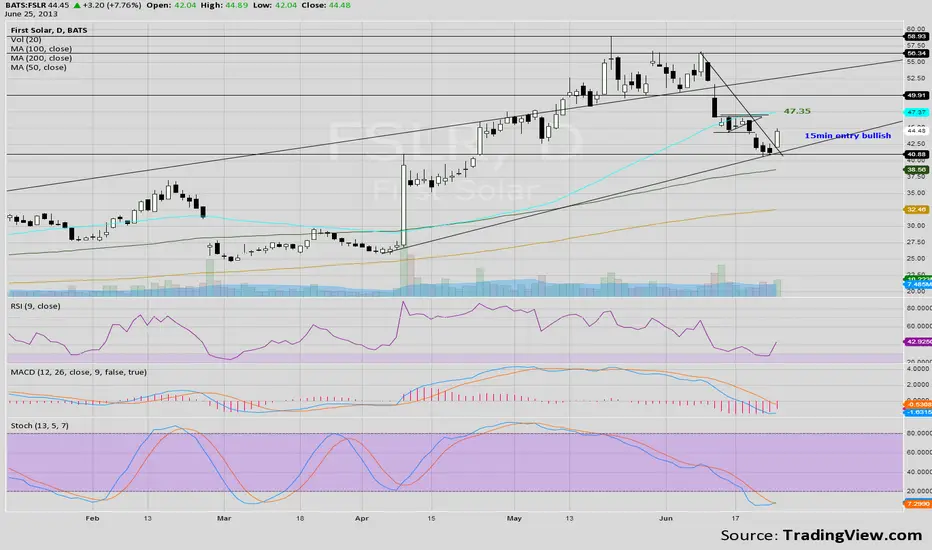
Task: Select the MA (200, close) indicator label
Action: point(41,58)
